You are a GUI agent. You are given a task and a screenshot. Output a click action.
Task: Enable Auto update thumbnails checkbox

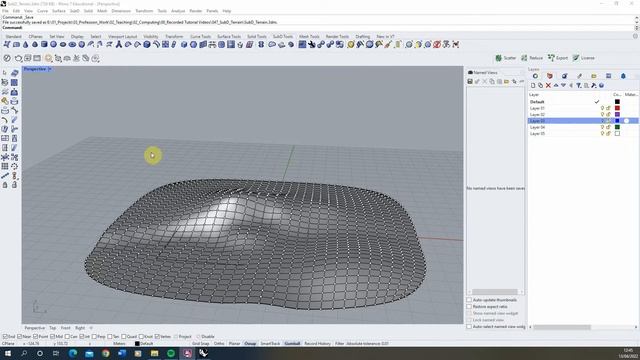(469, 300)
